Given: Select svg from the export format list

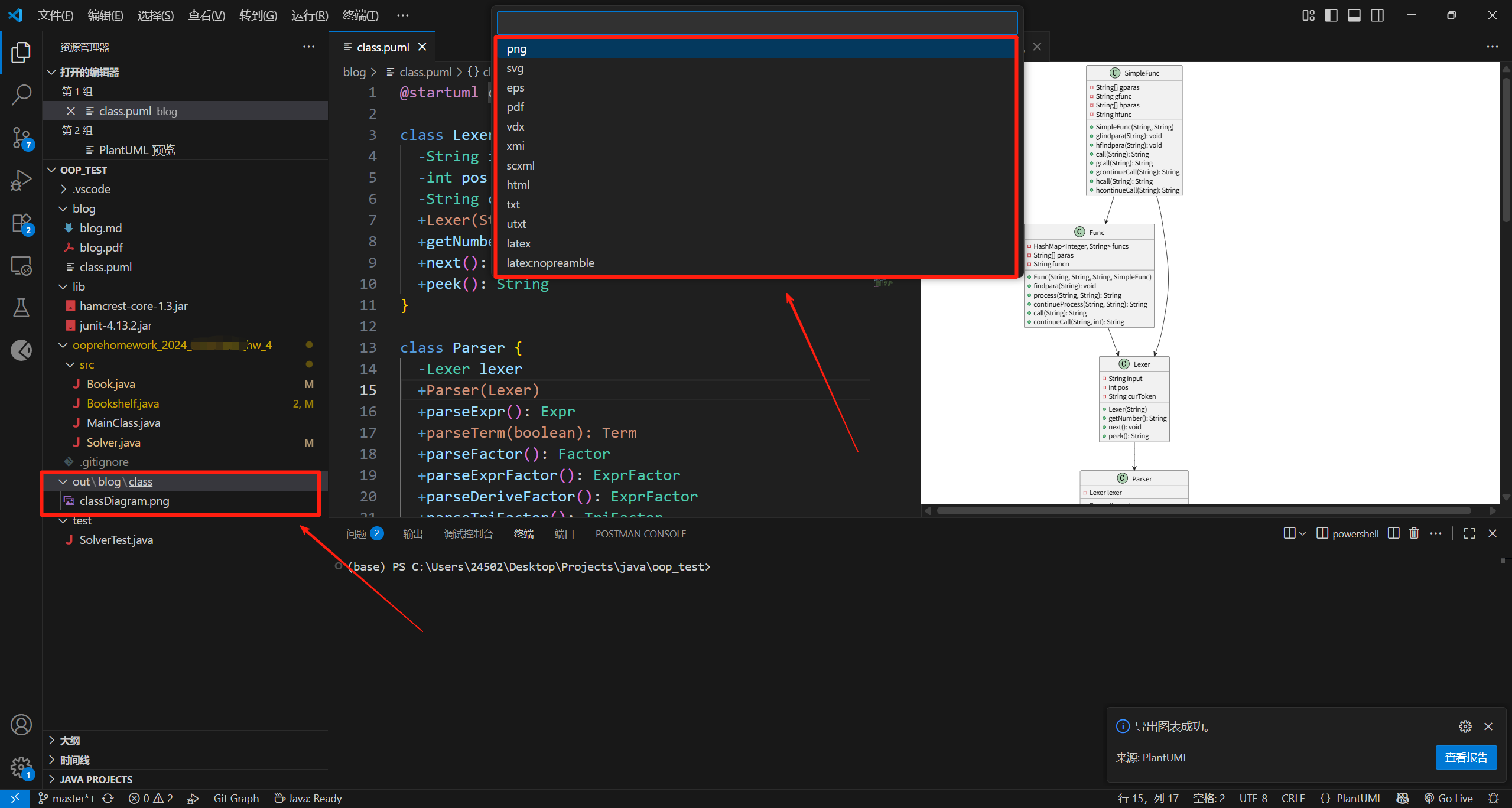Looking at the screenshot, I should [x=515, y=69].
